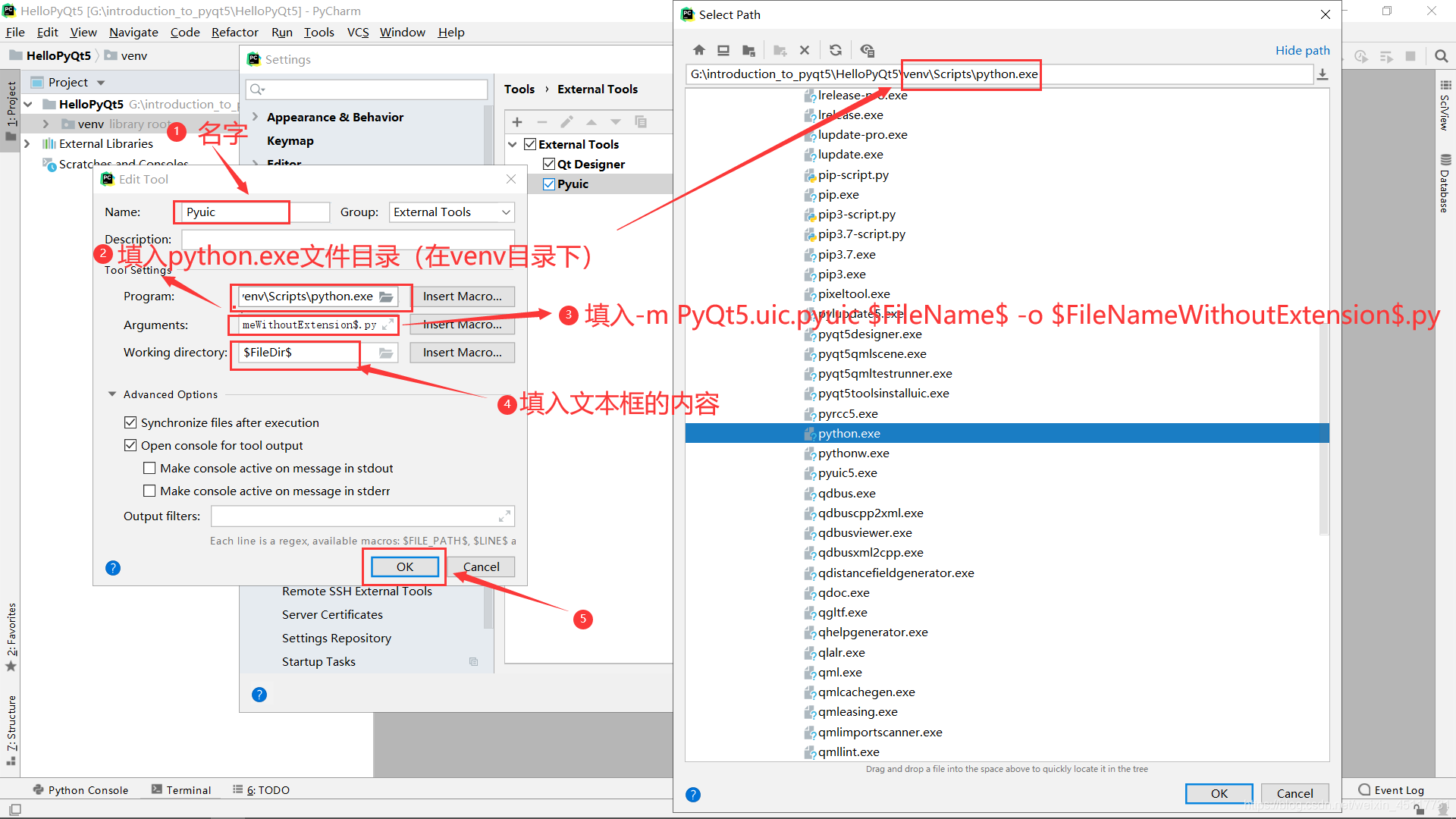Open the Refactor menu
This screenshot has height=819, width=1456.
pyautogui.click(x=234, y=32)
